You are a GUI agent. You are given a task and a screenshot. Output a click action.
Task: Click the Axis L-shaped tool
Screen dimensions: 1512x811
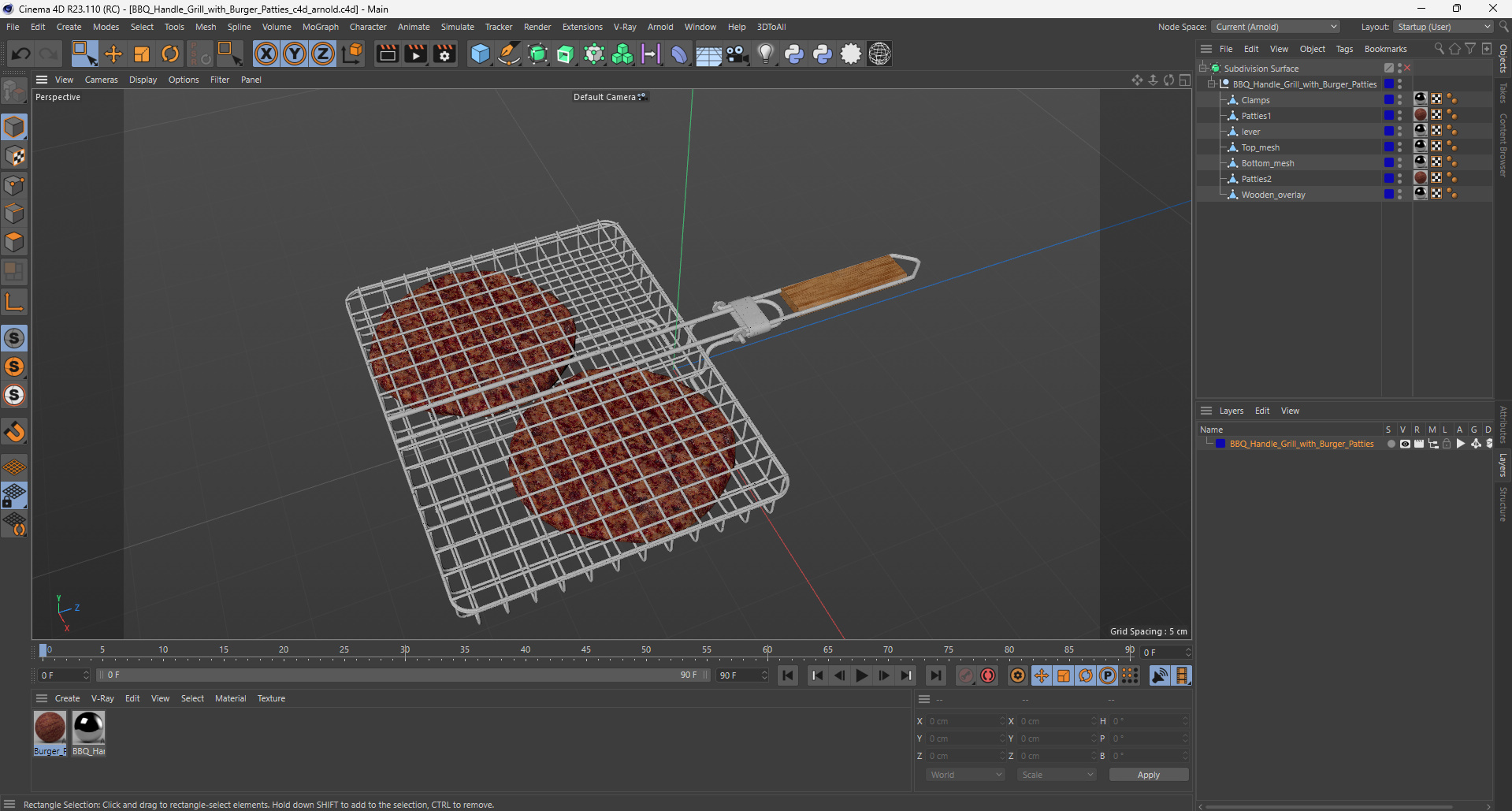click(14, 302)
